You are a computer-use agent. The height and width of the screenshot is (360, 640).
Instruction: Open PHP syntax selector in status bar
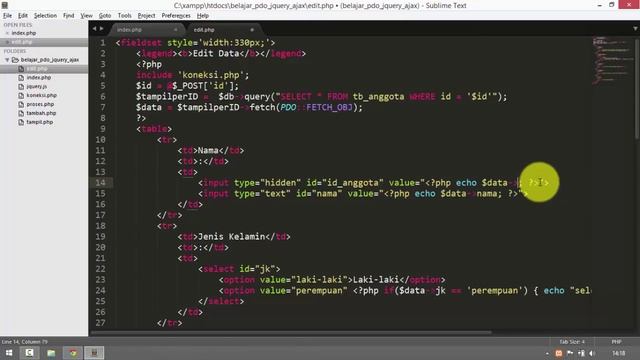tap(616, 342)
